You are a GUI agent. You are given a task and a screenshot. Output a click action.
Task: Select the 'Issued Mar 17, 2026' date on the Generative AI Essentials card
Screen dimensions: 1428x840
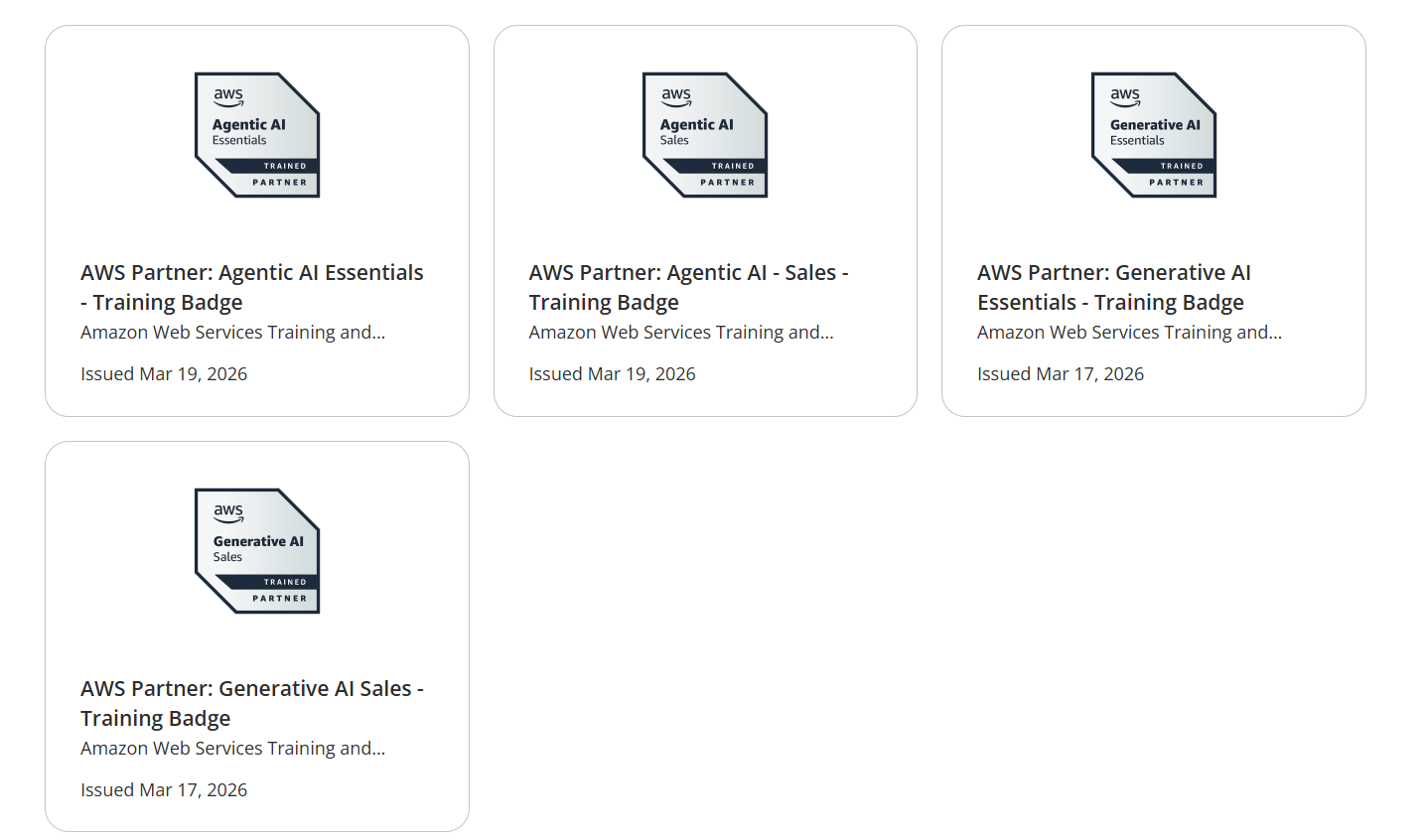pos(1061,374)
